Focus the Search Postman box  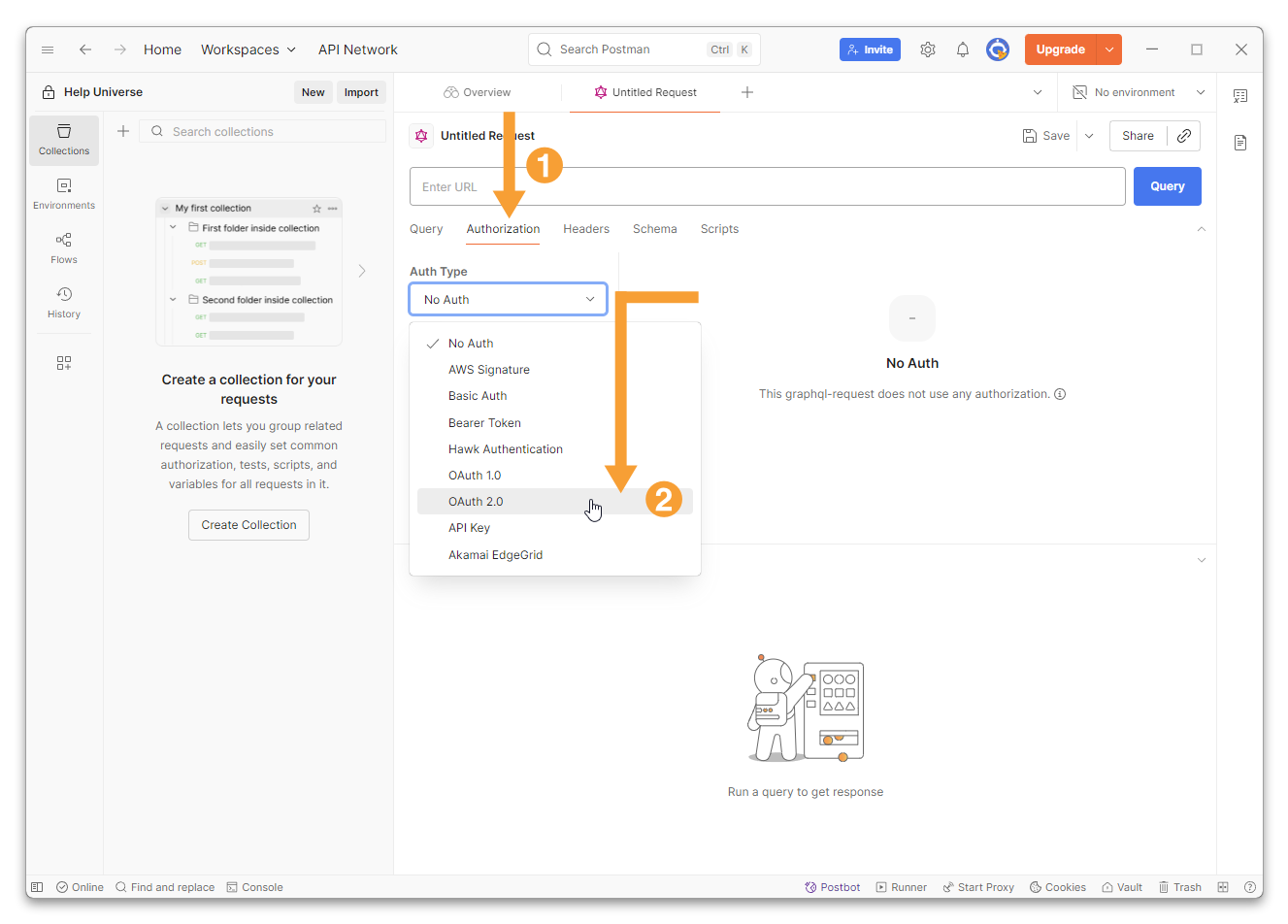click(644, 49)
